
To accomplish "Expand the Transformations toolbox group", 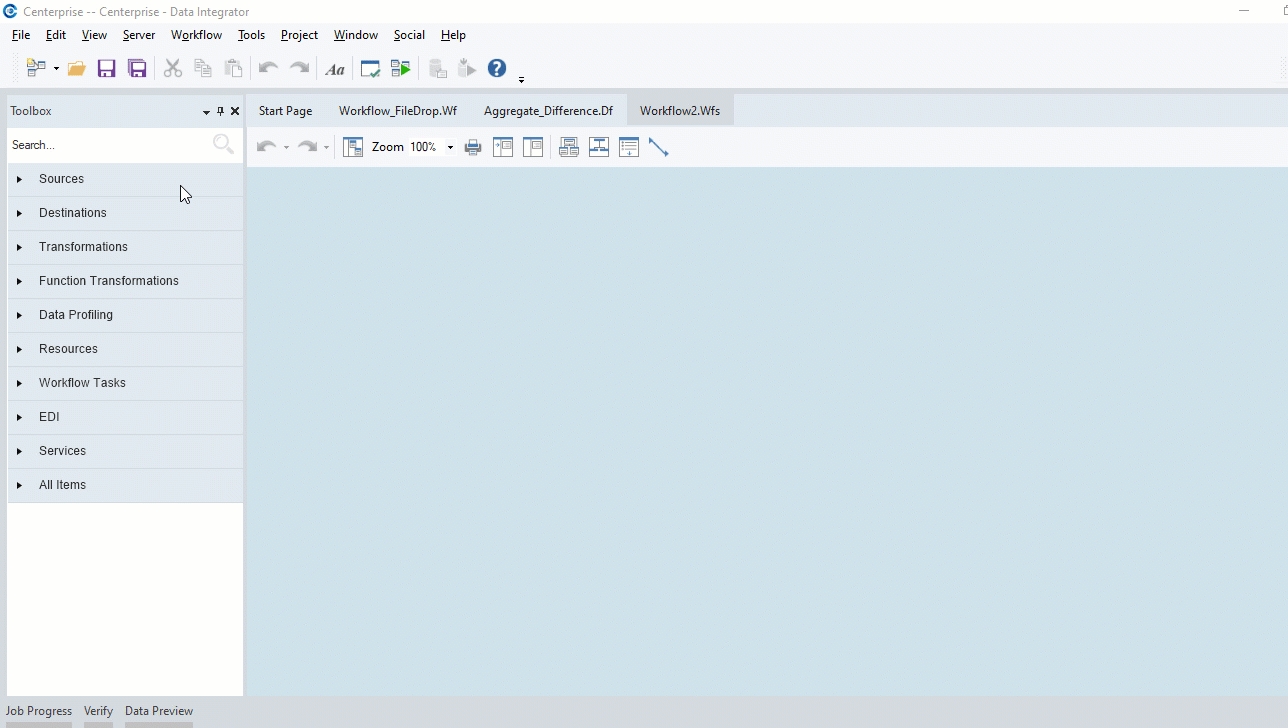I will click(x=83, y=247).
